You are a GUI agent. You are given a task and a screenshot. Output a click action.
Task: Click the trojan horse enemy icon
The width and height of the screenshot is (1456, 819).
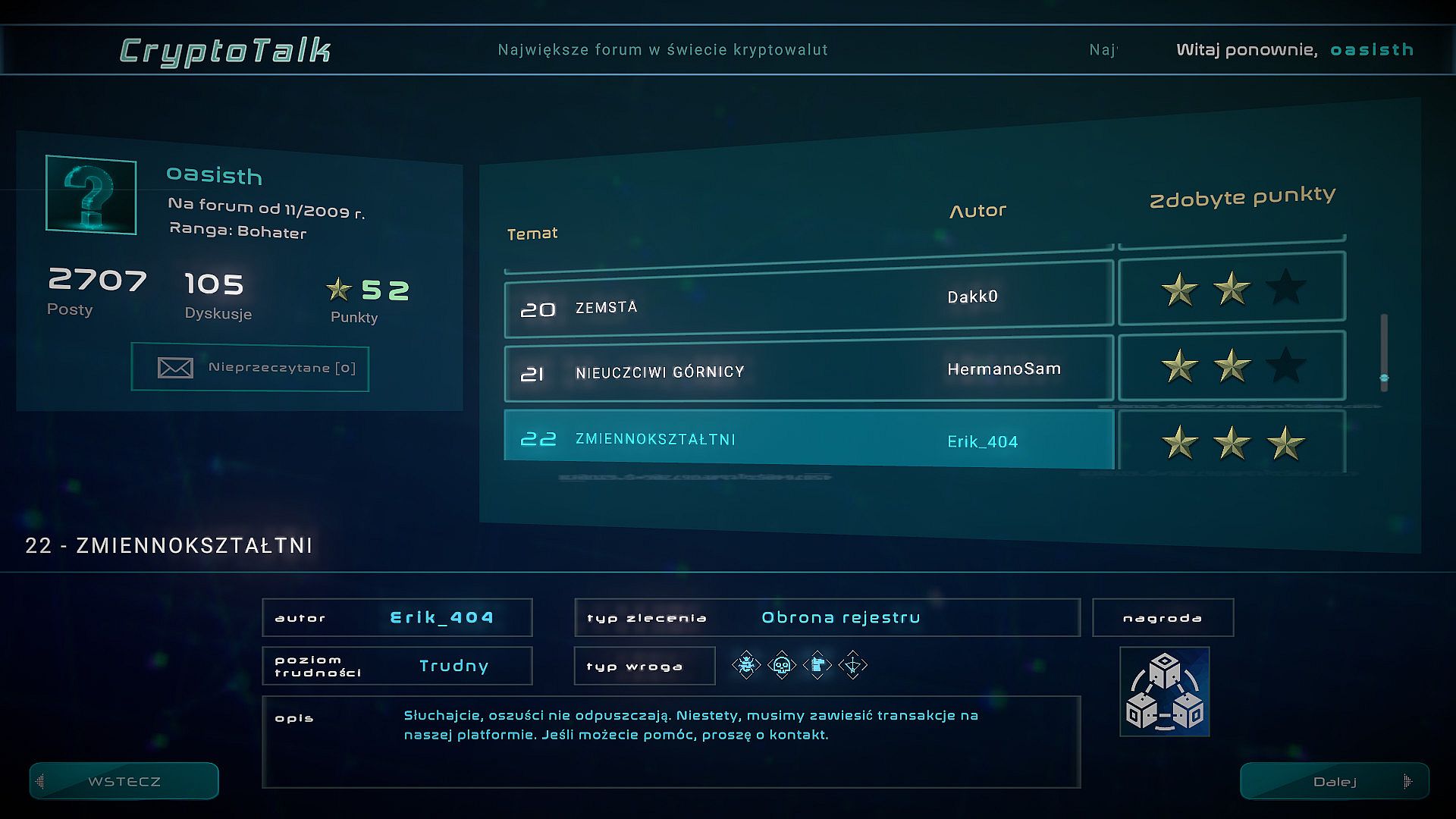[817, 666]
